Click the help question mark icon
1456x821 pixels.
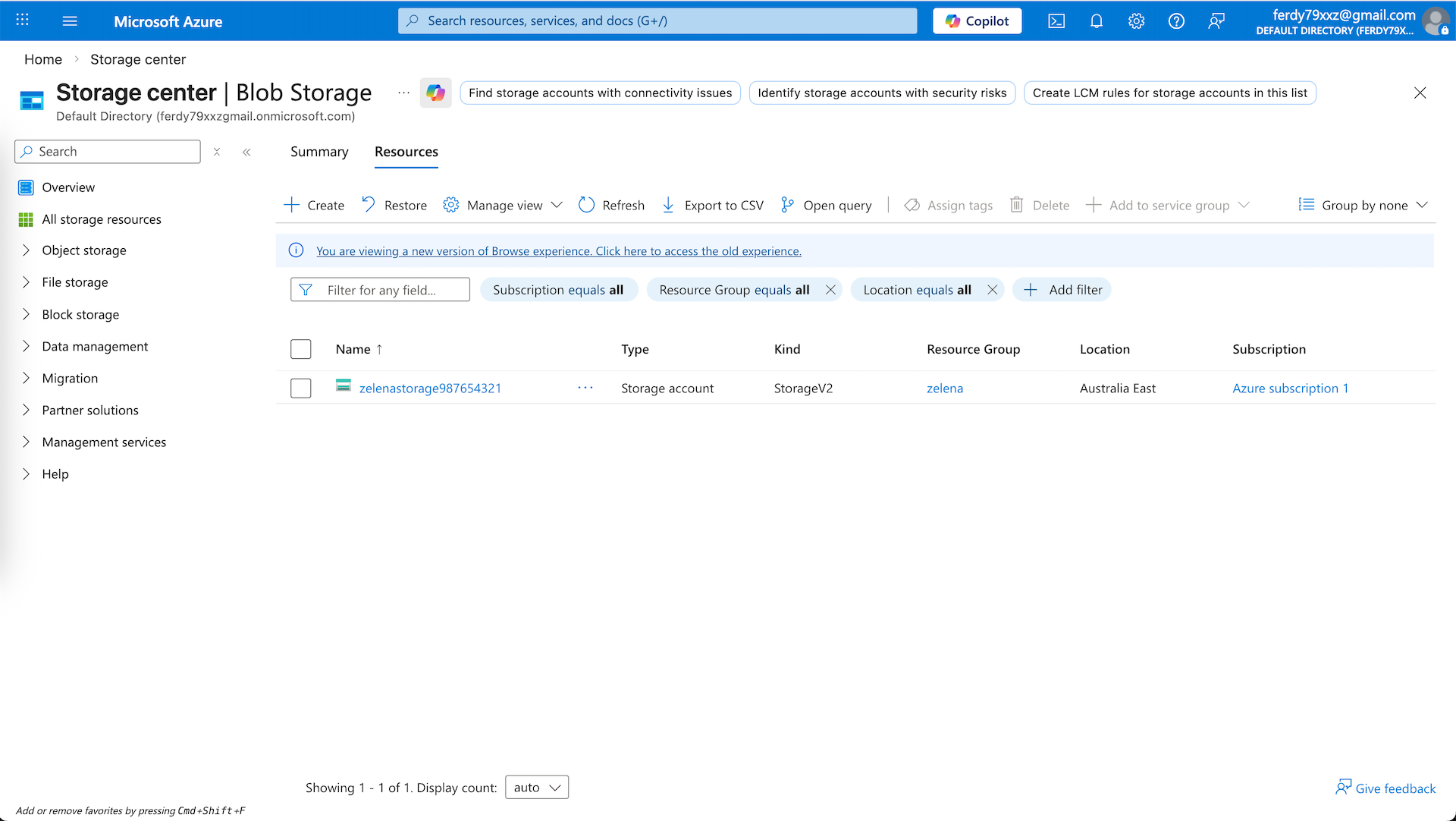pos(1176,21)
